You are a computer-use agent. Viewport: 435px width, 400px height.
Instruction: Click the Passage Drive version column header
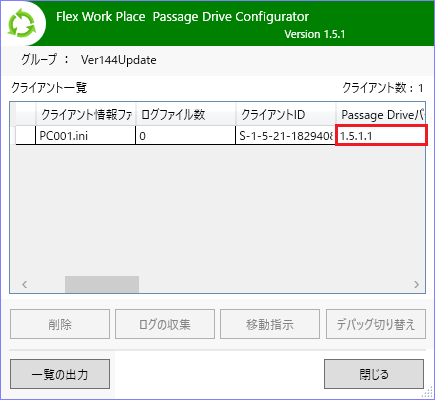(x=380, y=115)
